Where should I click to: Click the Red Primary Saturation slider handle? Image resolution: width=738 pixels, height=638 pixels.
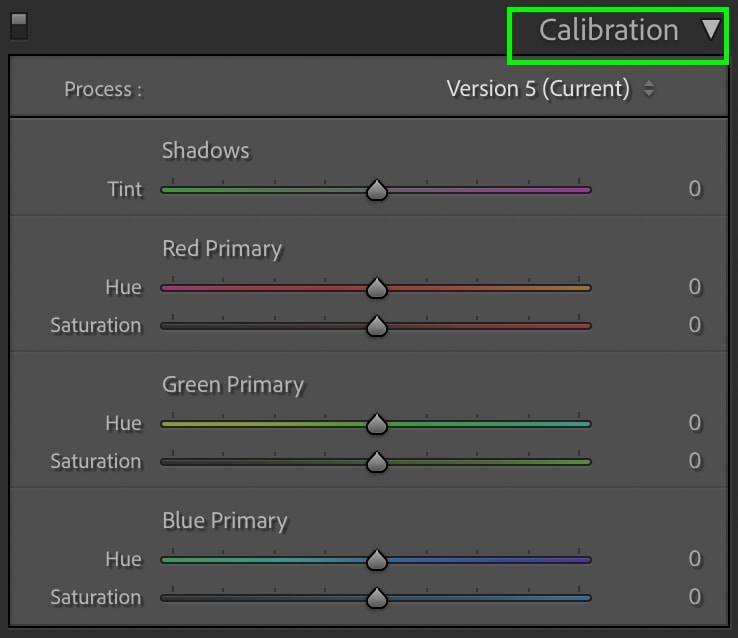coord(377,326)
